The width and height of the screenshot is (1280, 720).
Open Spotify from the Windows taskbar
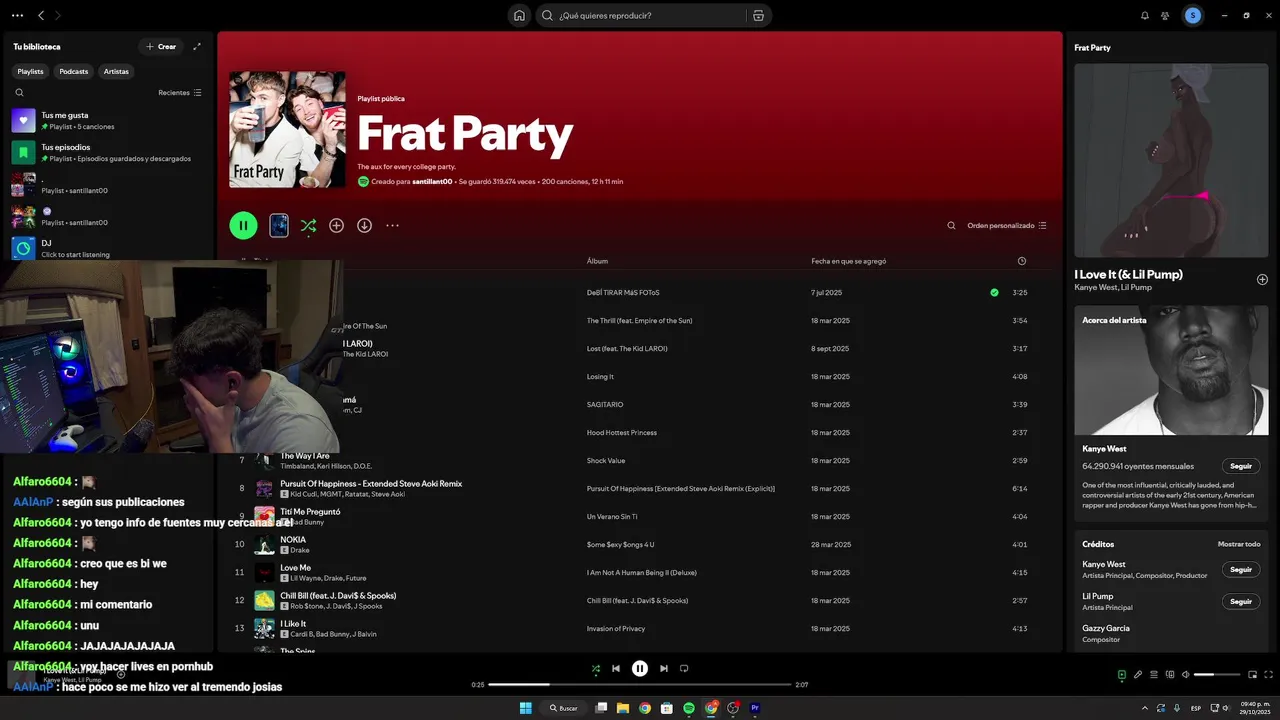click(689, 708)
